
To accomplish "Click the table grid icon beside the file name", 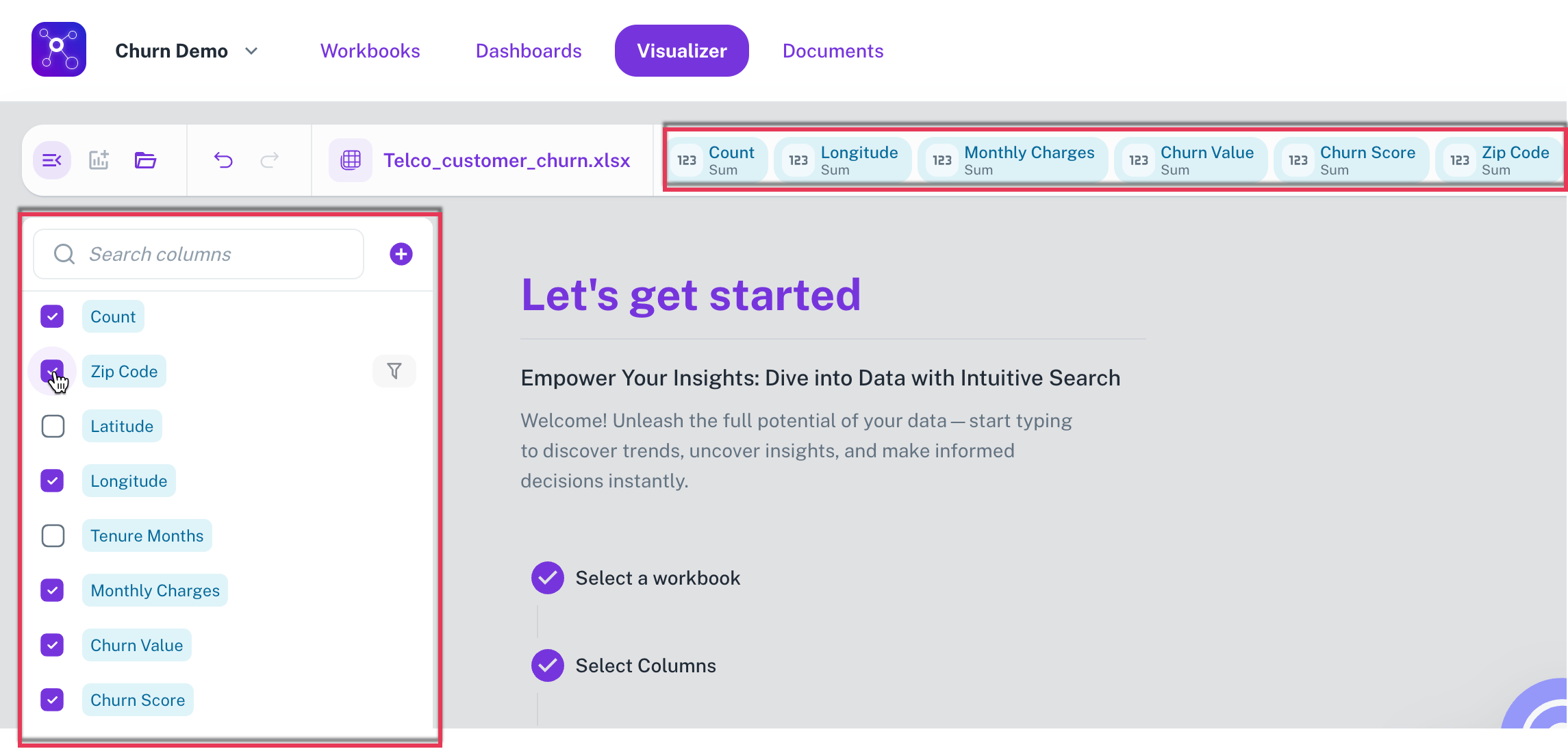I will [351, 160].
